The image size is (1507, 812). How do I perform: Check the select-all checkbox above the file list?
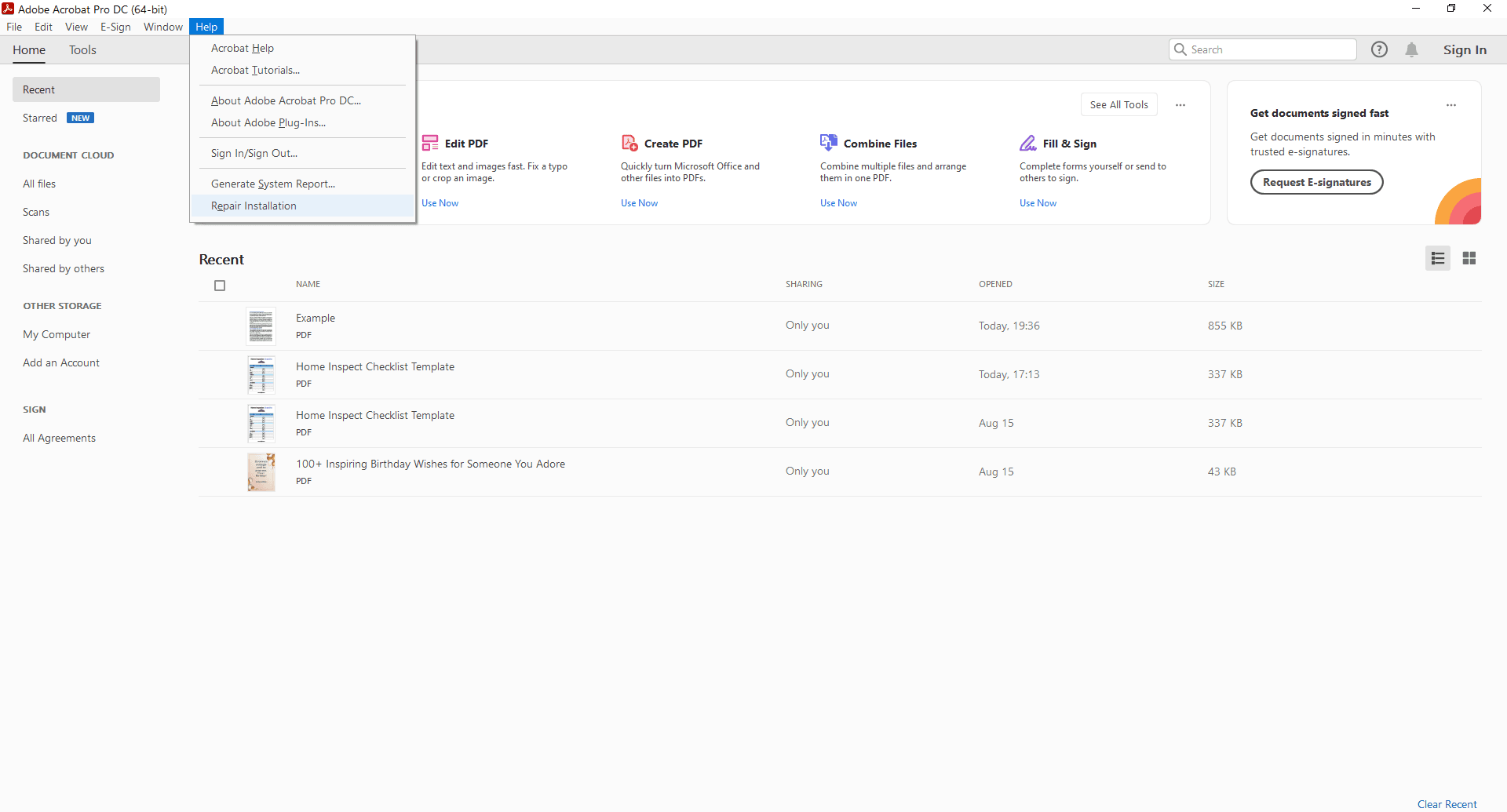pyautogui.click(x=220, y=285)
